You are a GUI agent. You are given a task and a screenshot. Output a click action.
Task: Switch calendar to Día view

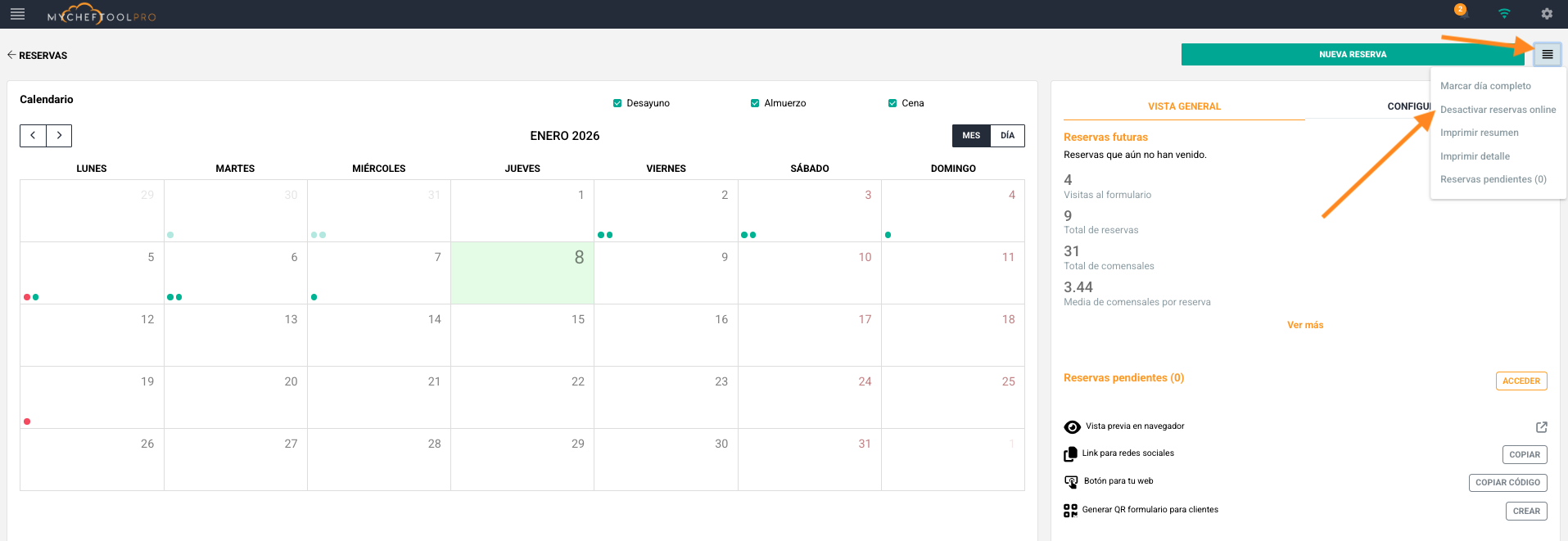pos(1007,136)
